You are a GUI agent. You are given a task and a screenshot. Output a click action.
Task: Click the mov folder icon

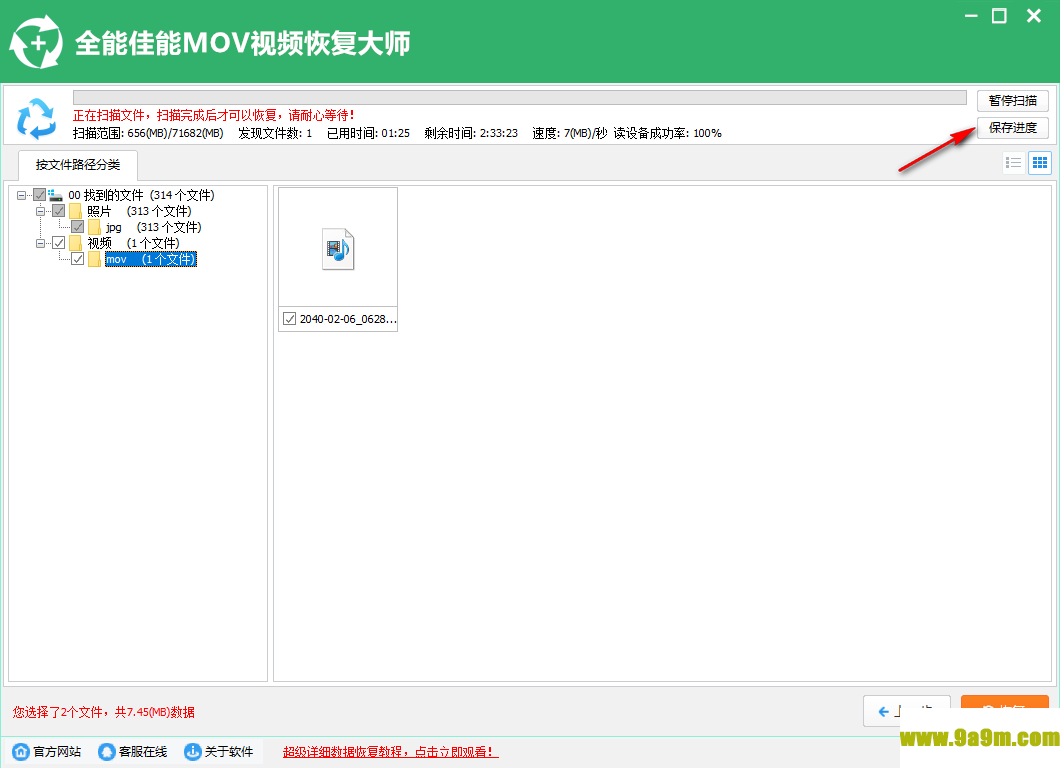pyautogui.click(x=95, y=260)
